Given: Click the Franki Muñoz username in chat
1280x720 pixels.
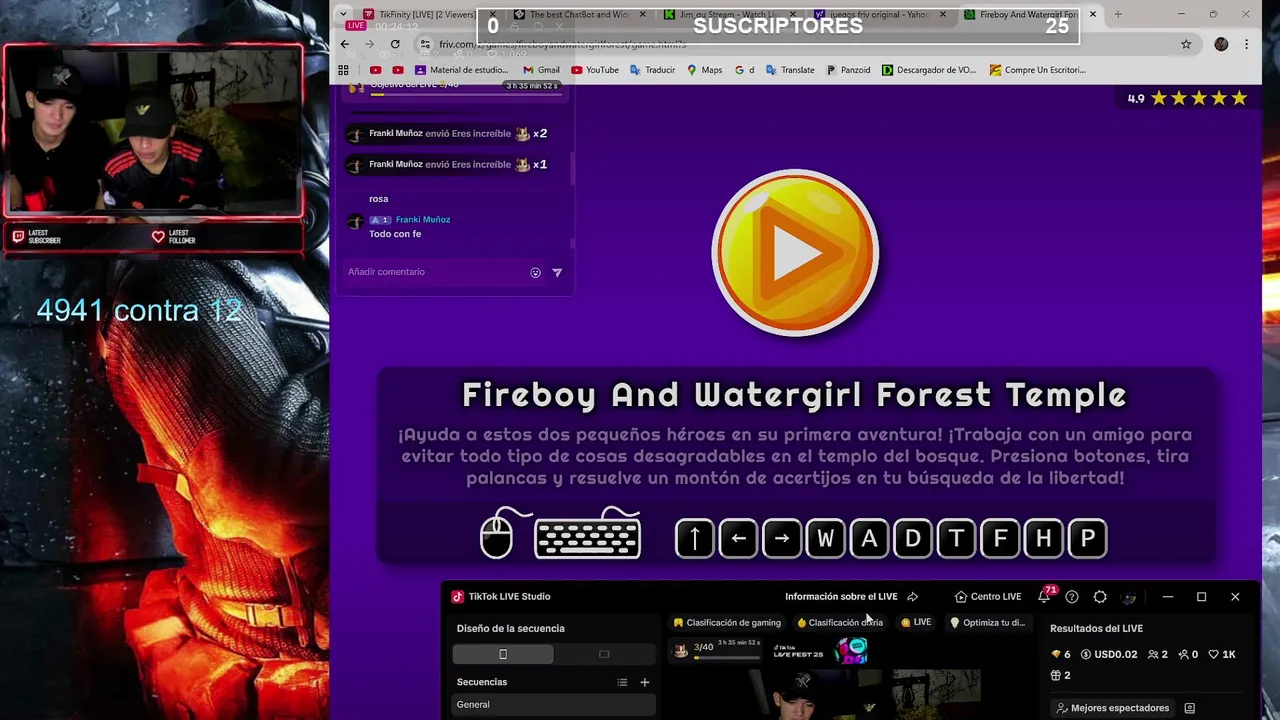Looking at the screenshot, I should 423,219.
